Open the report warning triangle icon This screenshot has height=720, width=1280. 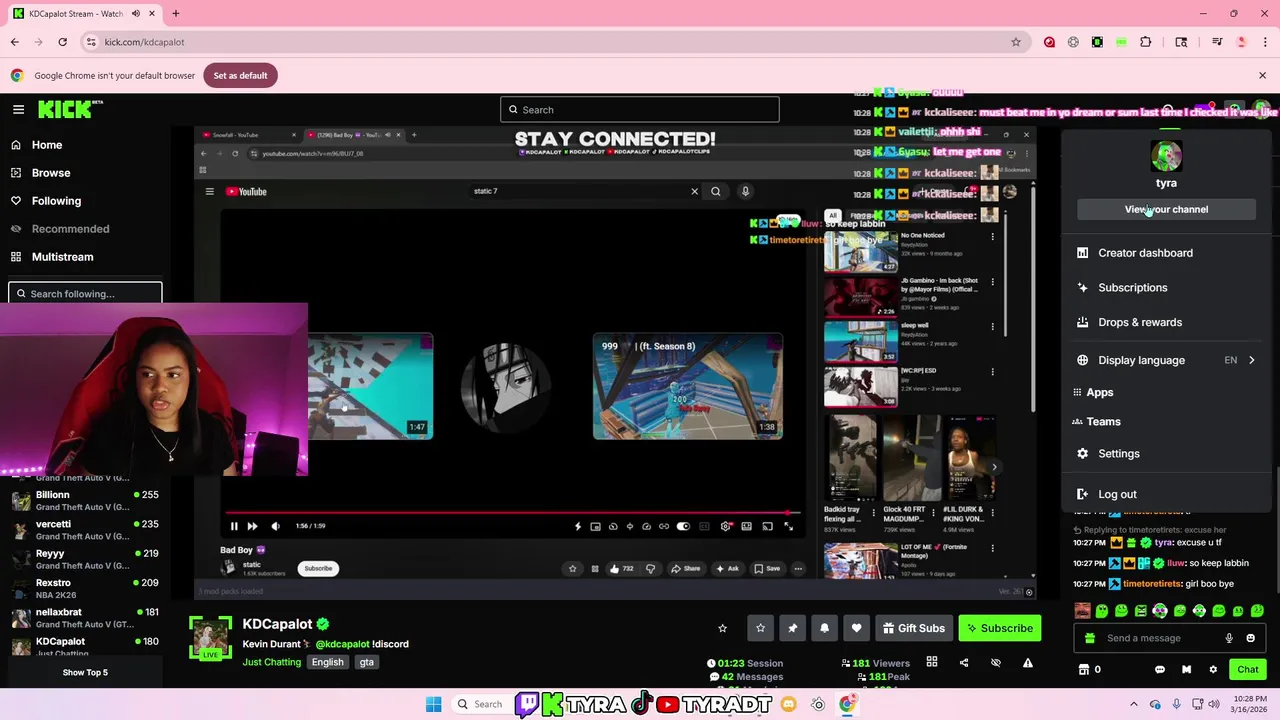(1027, 662)
